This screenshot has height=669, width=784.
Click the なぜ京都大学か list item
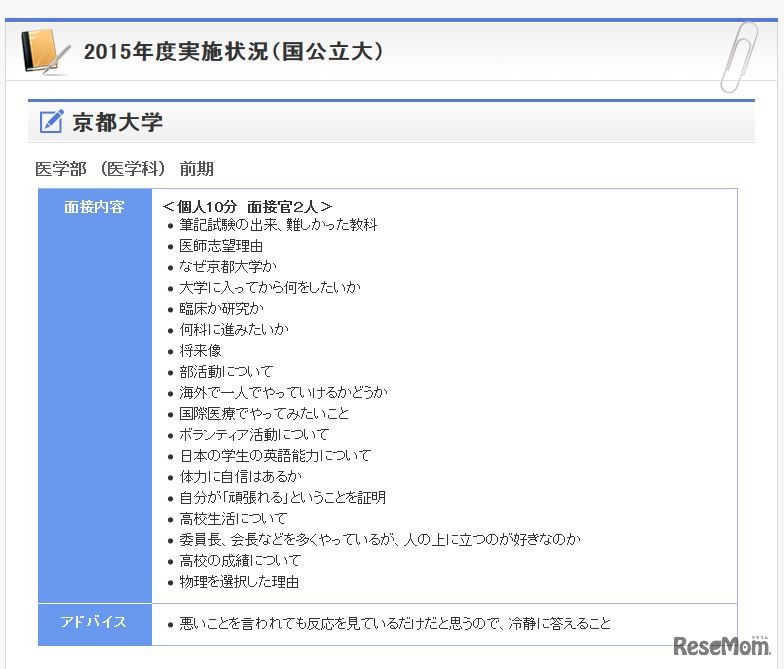click(x=228, y=267)
